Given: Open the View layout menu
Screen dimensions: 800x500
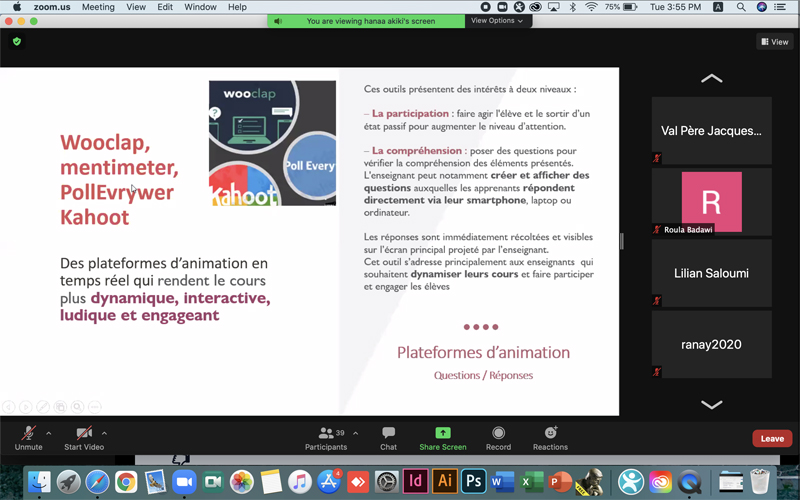Looking at the screenshot, I should click(774, 42).
